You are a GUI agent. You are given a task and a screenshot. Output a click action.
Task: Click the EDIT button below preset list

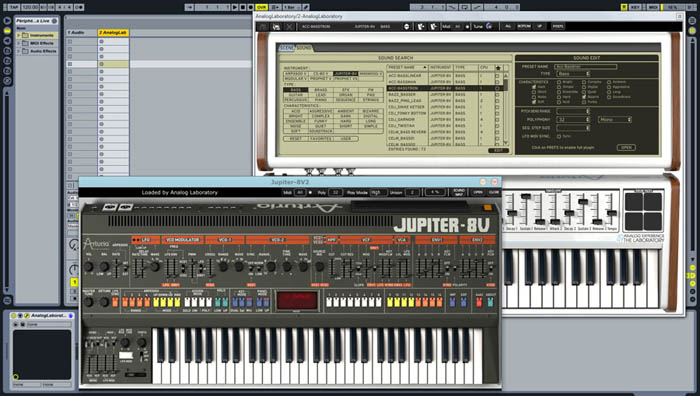pos(498,150)
